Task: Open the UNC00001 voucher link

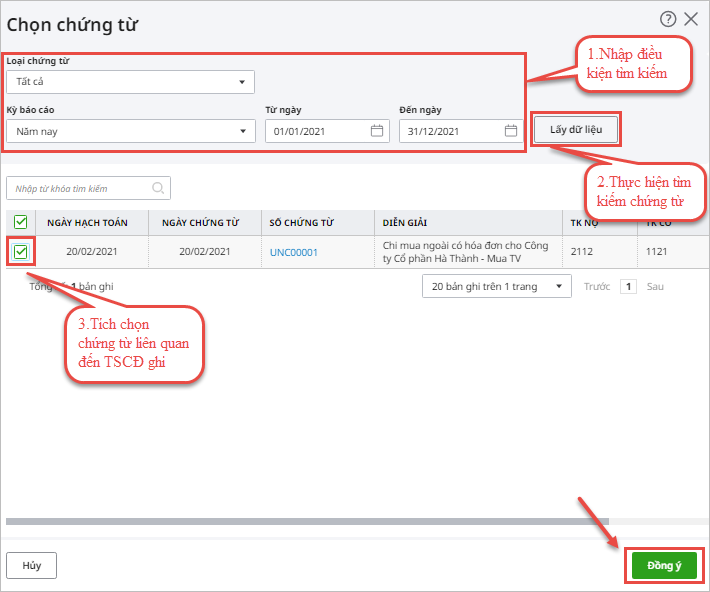Action: click(x=294, y=252)
